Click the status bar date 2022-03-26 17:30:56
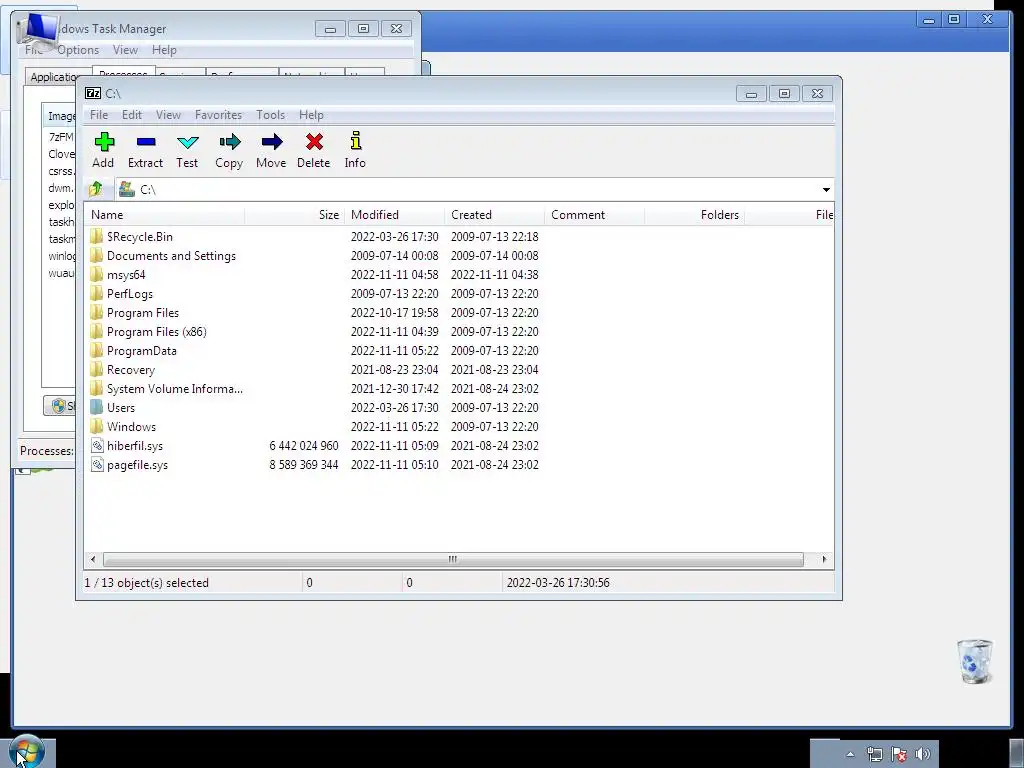The image size is (1024, 768). point(558,583)
